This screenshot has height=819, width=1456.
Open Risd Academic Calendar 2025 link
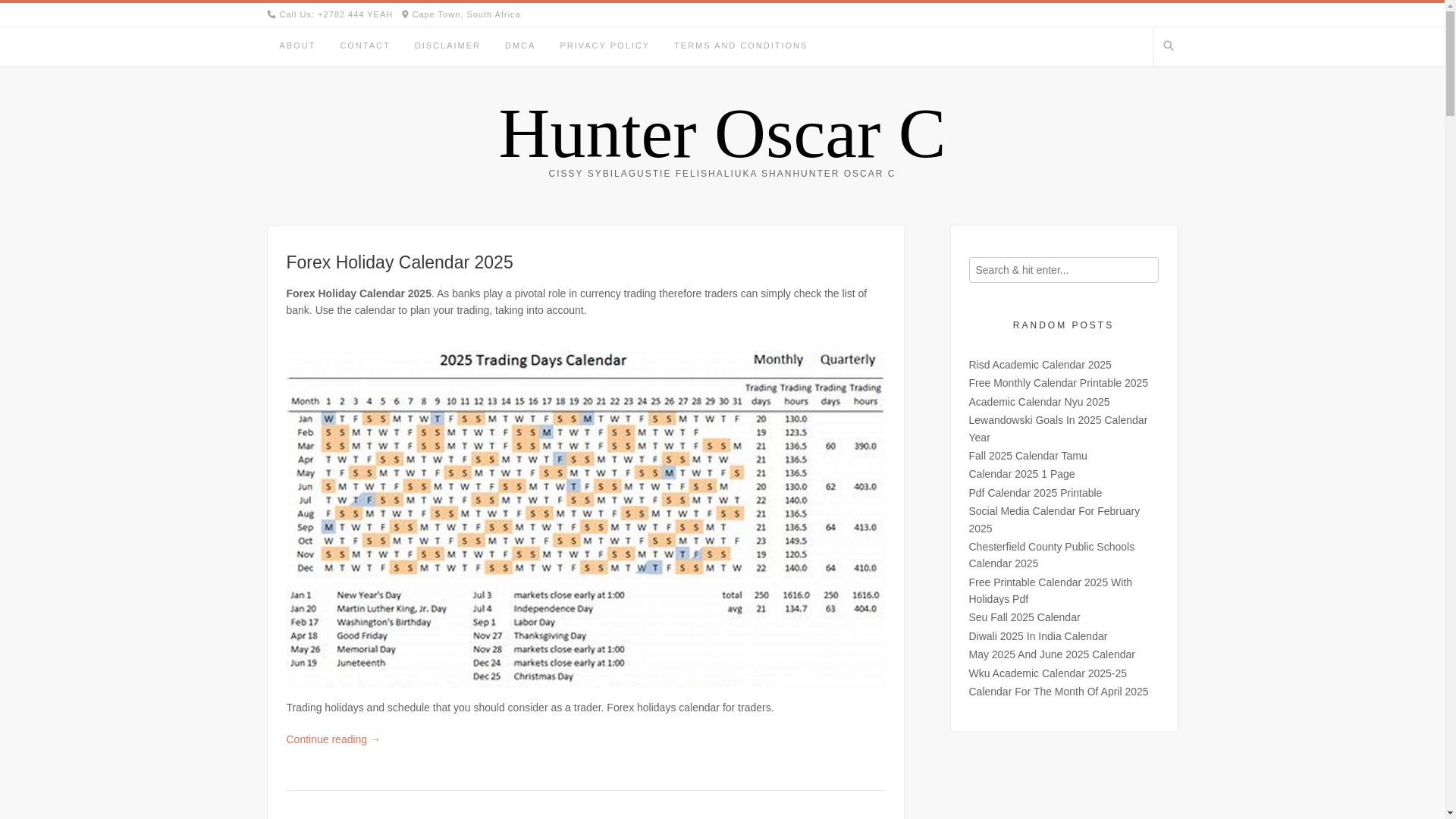click(1040, 365)
